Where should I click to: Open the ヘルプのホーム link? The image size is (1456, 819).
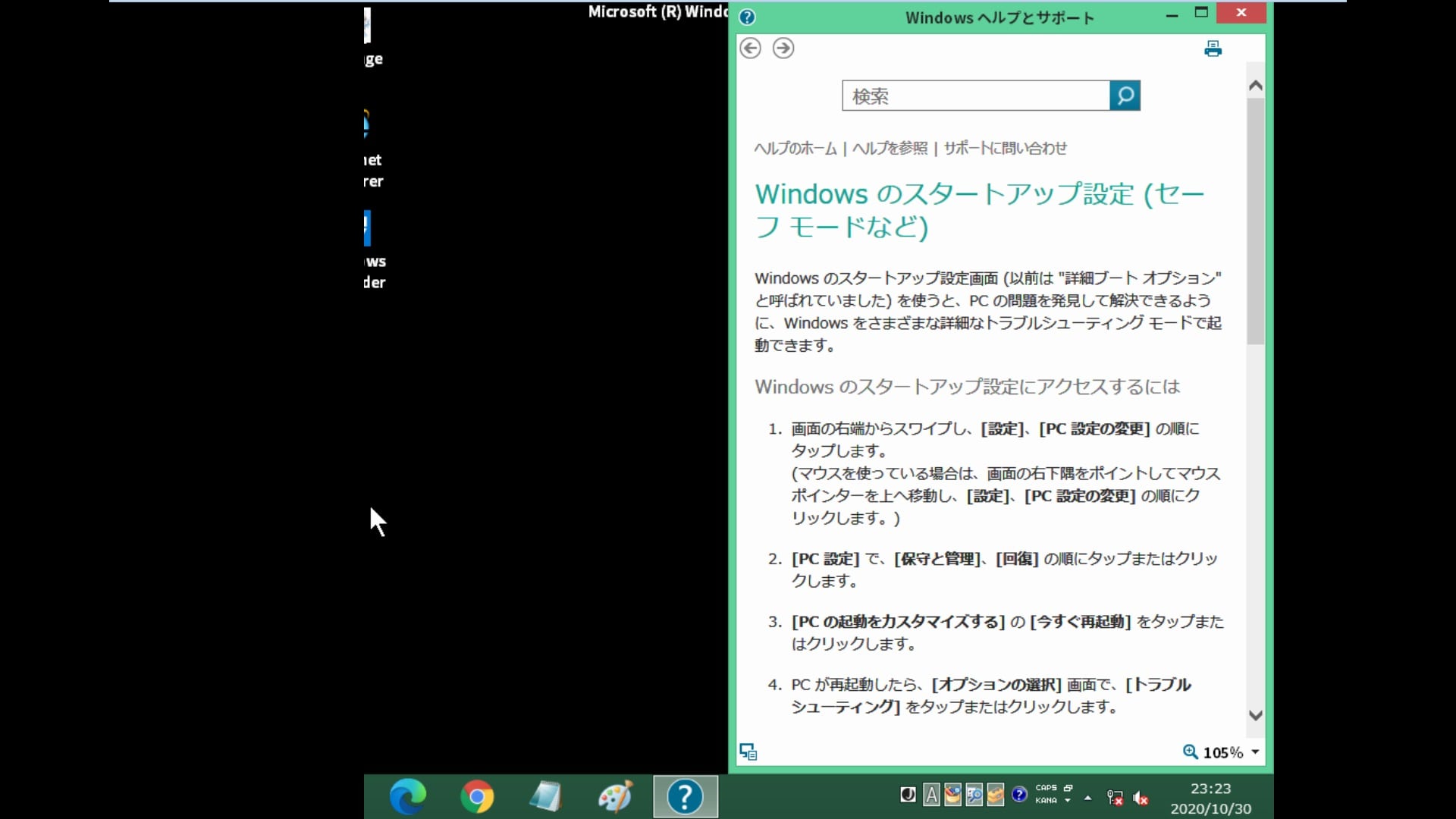795,148
